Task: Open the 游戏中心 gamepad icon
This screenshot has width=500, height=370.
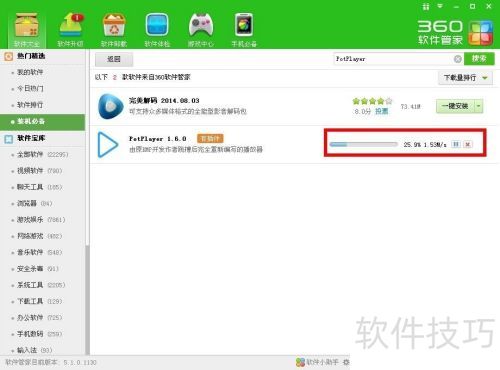Action: click(x=201, y=25)
